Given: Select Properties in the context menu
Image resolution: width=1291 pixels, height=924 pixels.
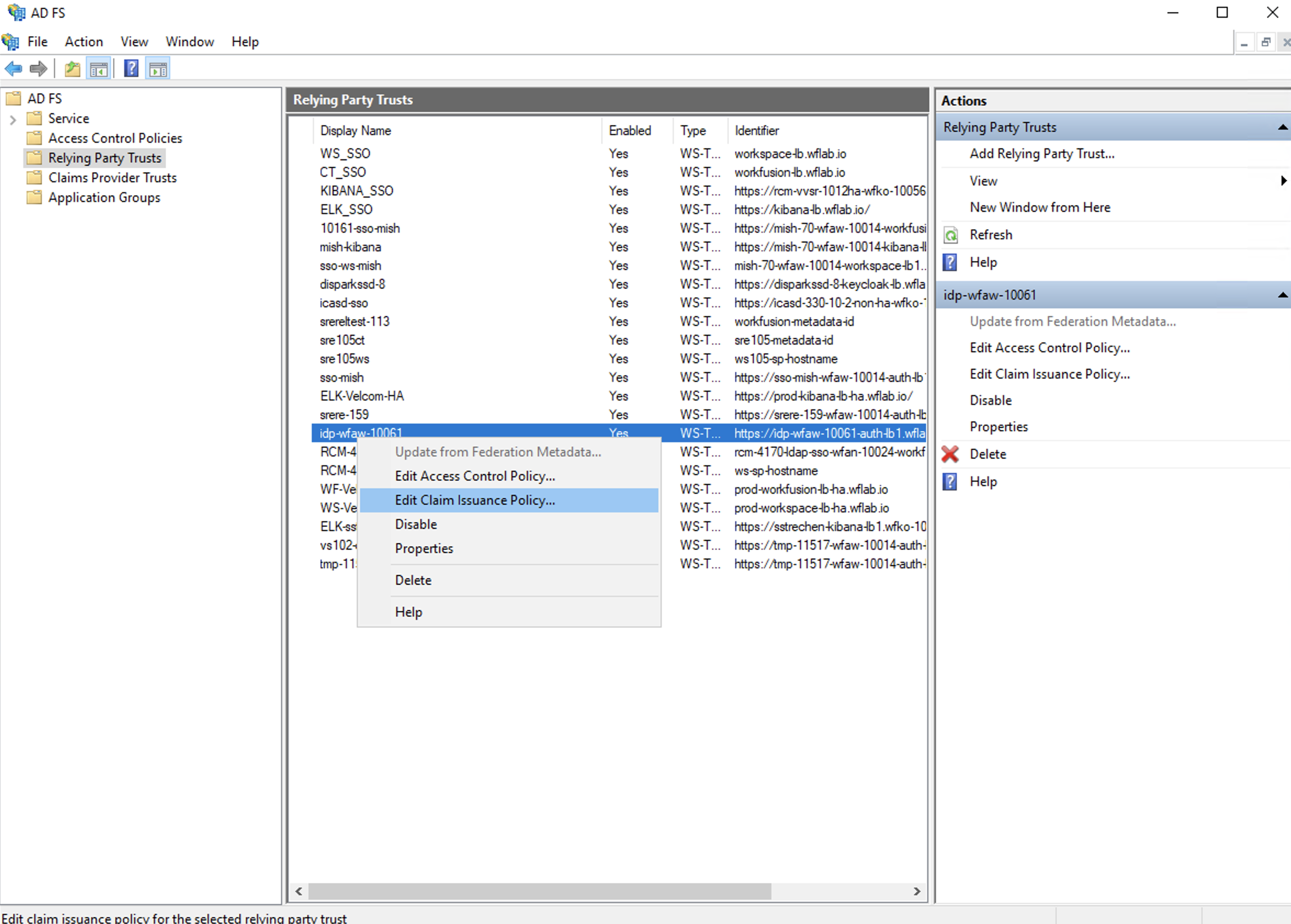Looking at the screenshot, I should [x=509, y=549].
